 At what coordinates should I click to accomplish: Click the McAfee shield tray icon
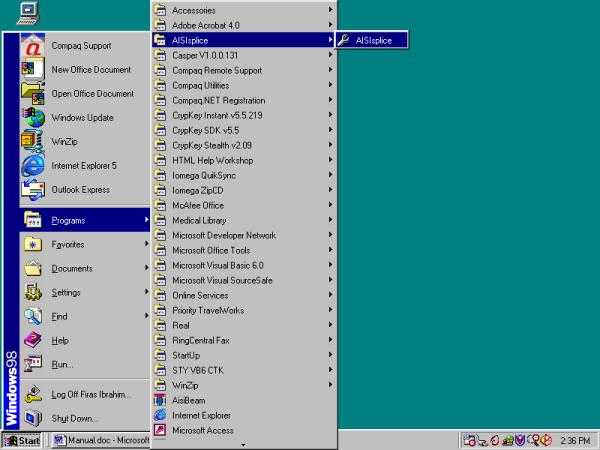520,440
